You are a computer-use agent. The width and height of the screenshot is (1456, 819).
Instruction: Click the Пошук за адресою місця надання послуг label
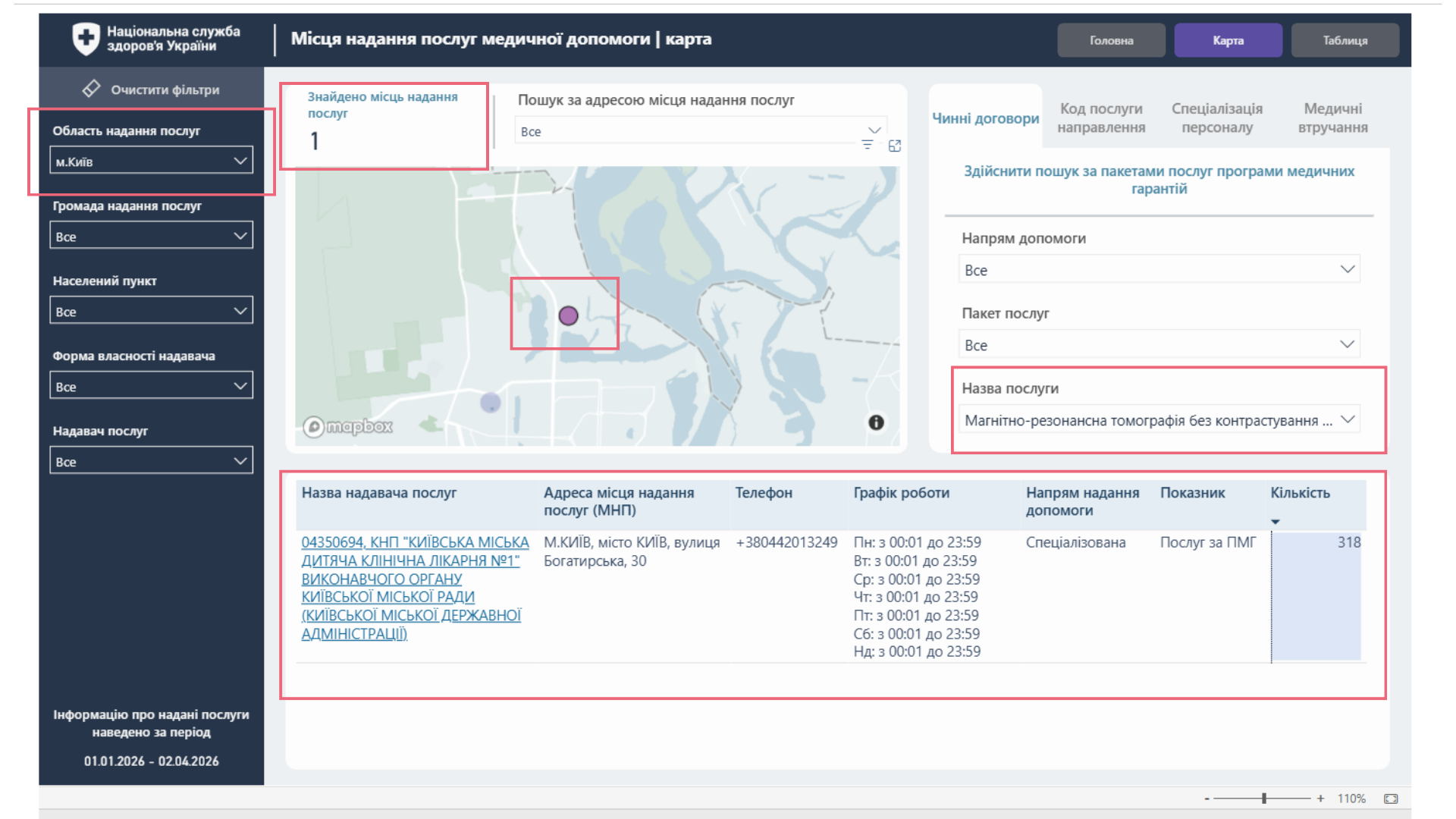pos(656,100)
